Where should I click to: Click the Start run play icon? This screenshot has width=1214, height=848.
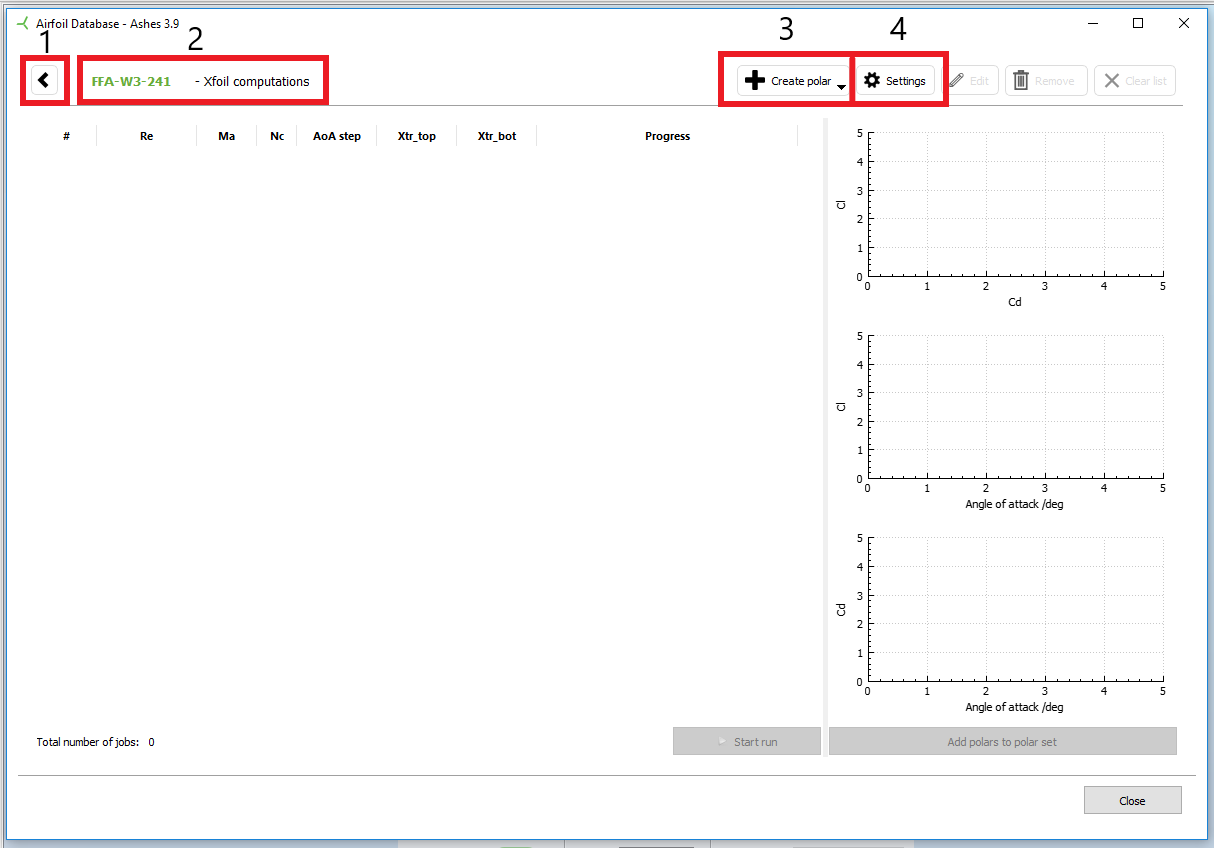coord(722,742)
